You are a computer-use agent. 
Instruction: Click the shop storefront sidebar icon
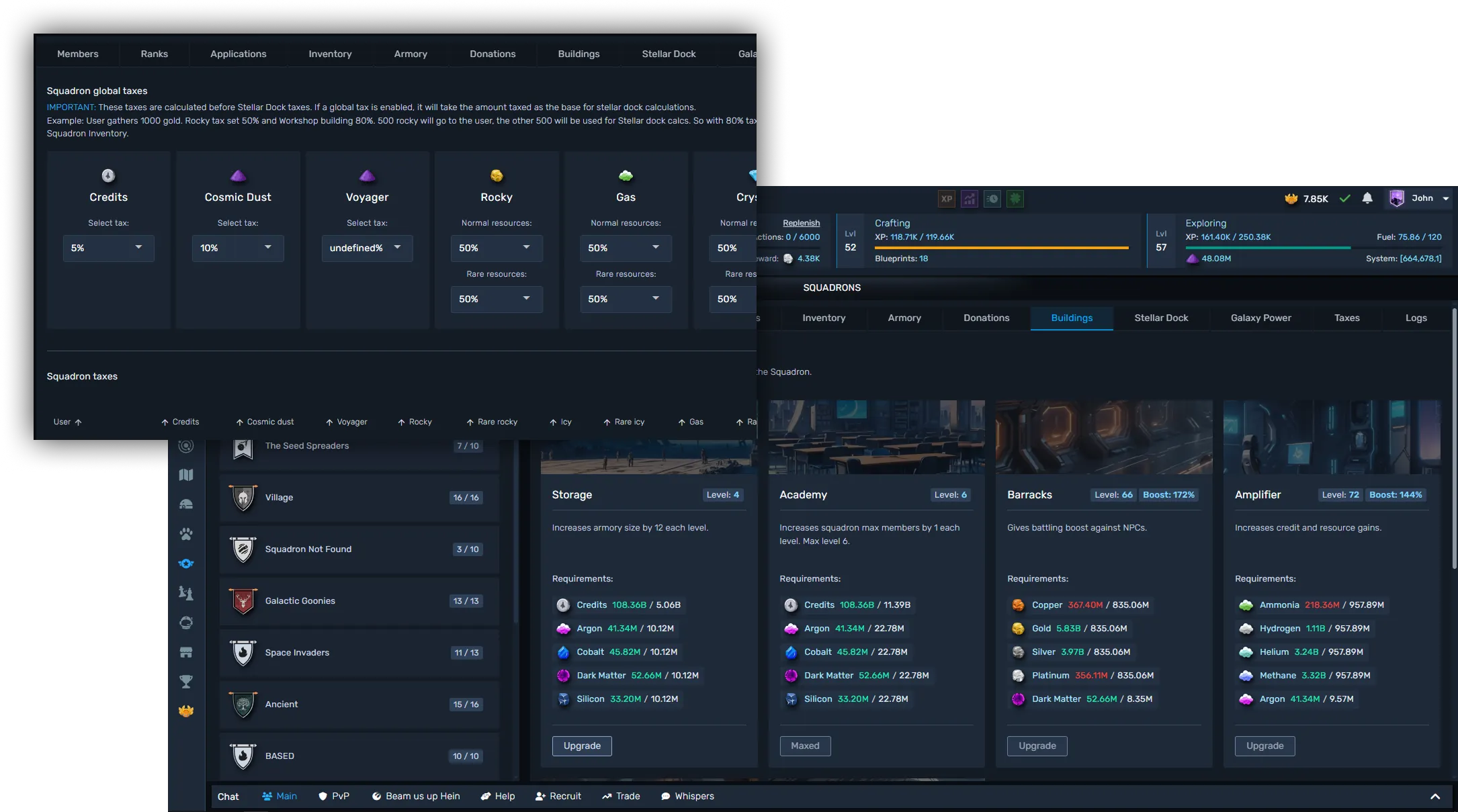tap(186, 652)
